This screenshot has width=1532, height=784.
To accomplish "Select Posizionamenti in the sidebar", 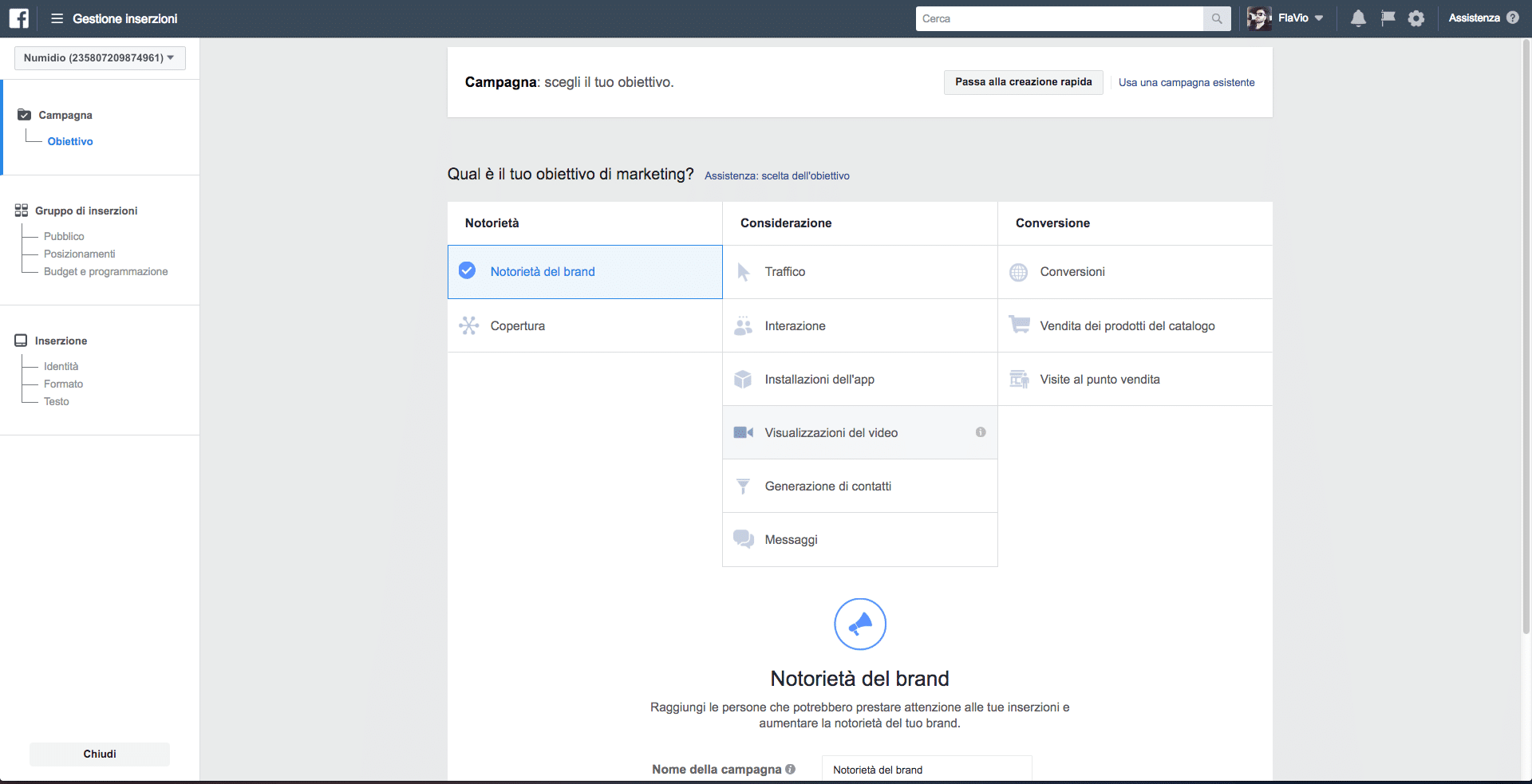I will point(80,254).
